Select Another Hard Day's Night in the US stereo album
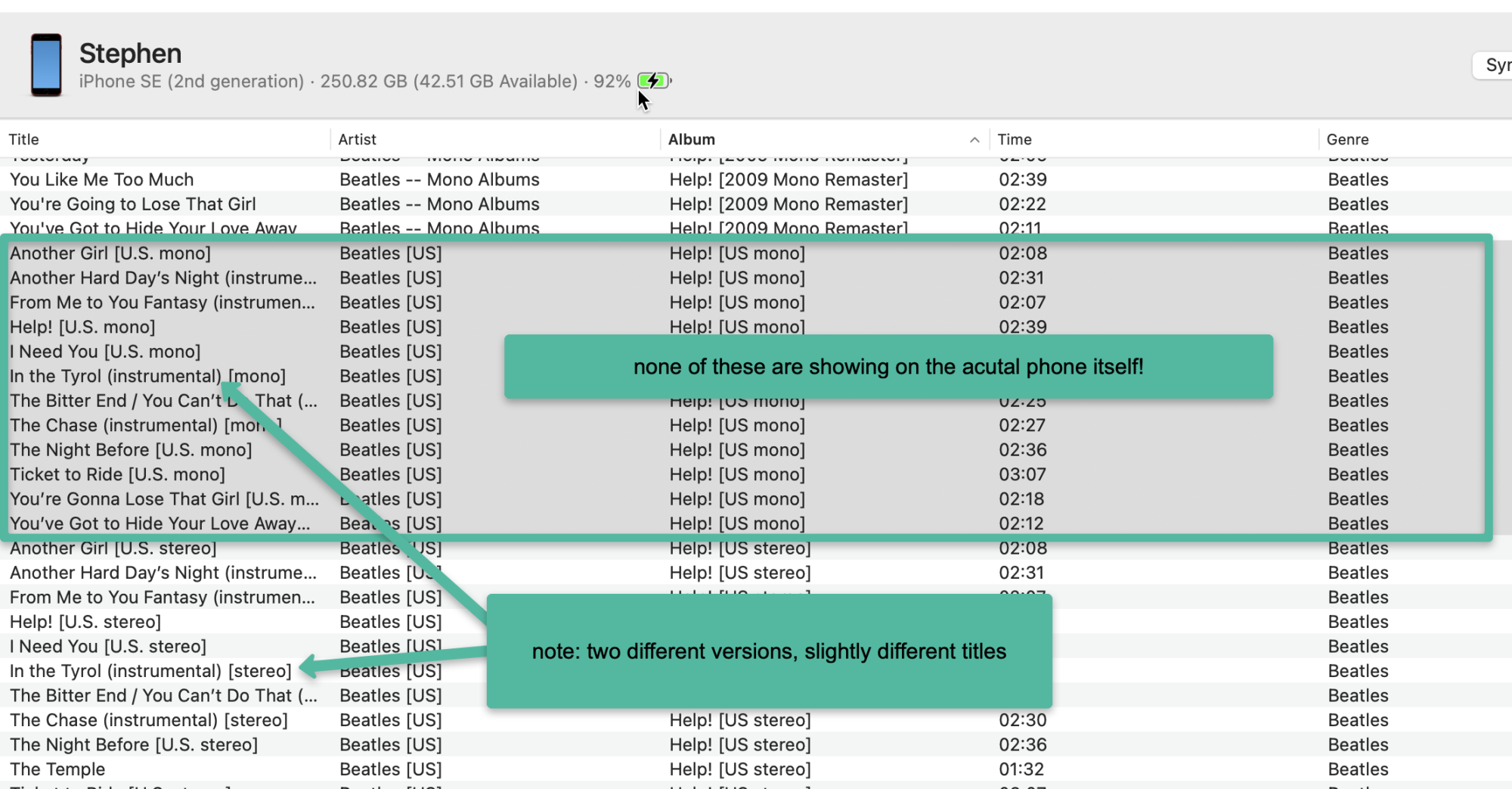This screenshot has width=1512, height=789. (x=163, y=573)
